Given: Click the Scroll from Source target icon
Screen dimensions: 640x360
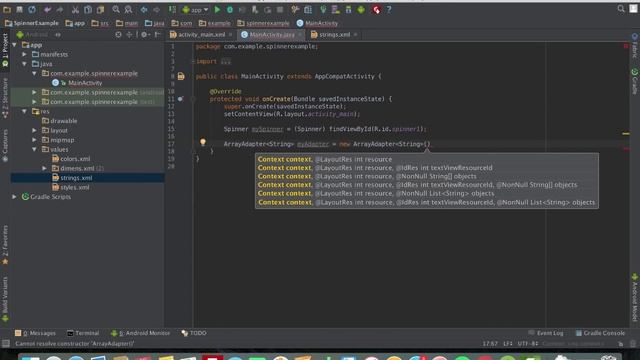Looking at the screenshot, I should (118, 35).
